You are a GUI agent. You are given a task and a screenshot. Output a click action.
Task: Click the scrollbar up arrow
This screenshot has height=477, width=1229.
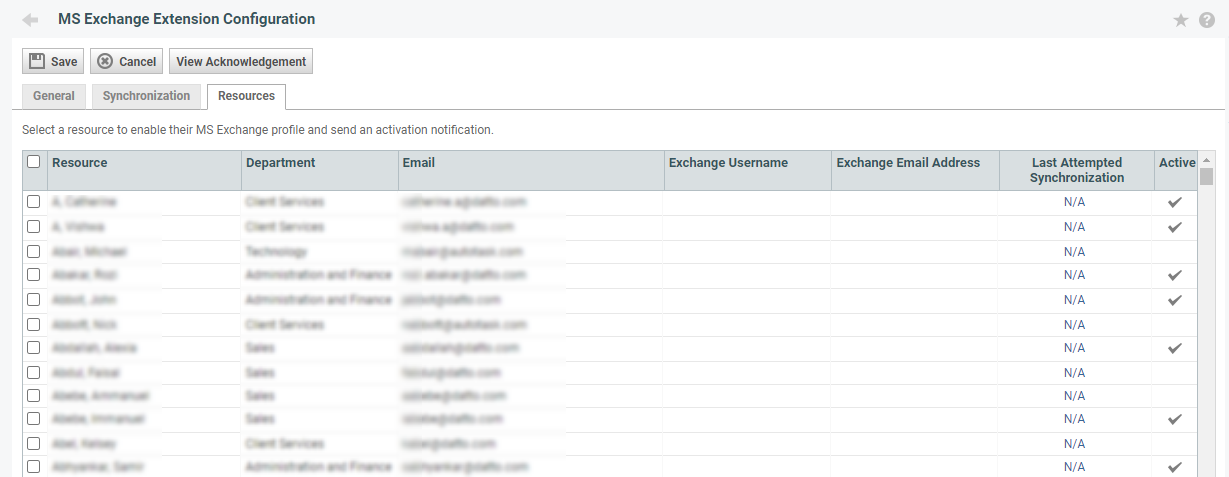pos(1206,161)
